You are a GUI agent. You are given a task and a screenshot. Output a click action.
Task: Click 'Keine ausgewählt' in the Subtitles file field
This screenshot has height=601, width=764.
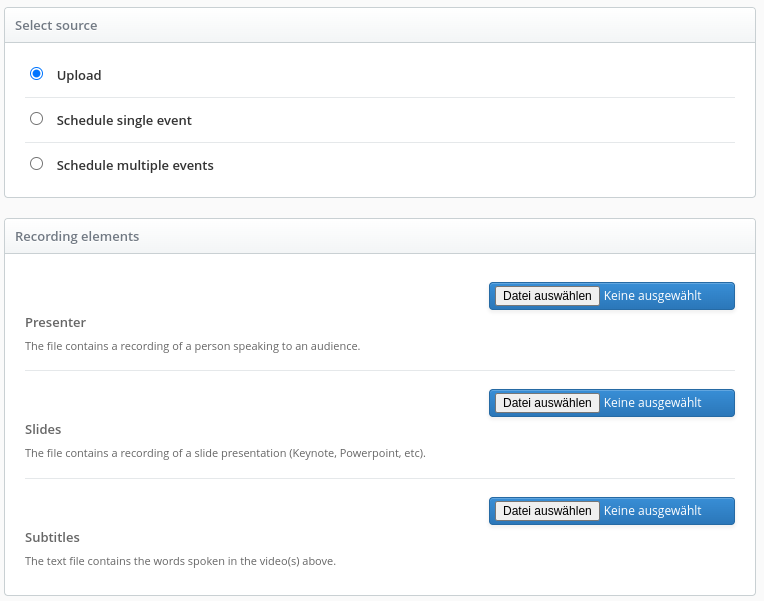click(652, 511)
